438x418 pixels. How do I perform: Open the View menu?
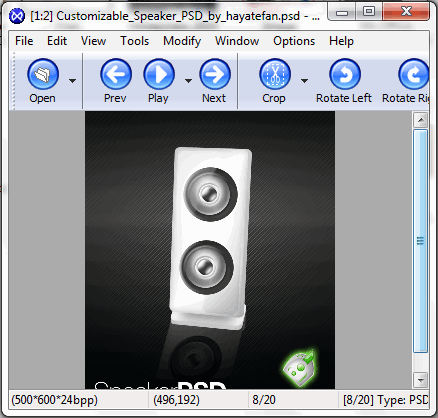[x=93, y=41]
